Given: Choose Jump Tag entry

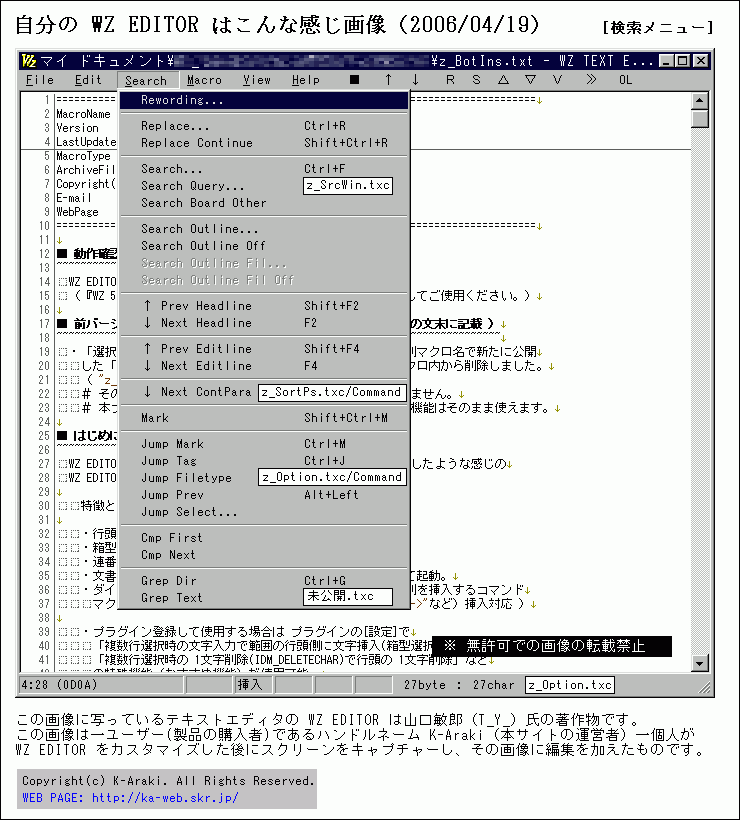Looking at the screenshot, I should coord(264,461).
